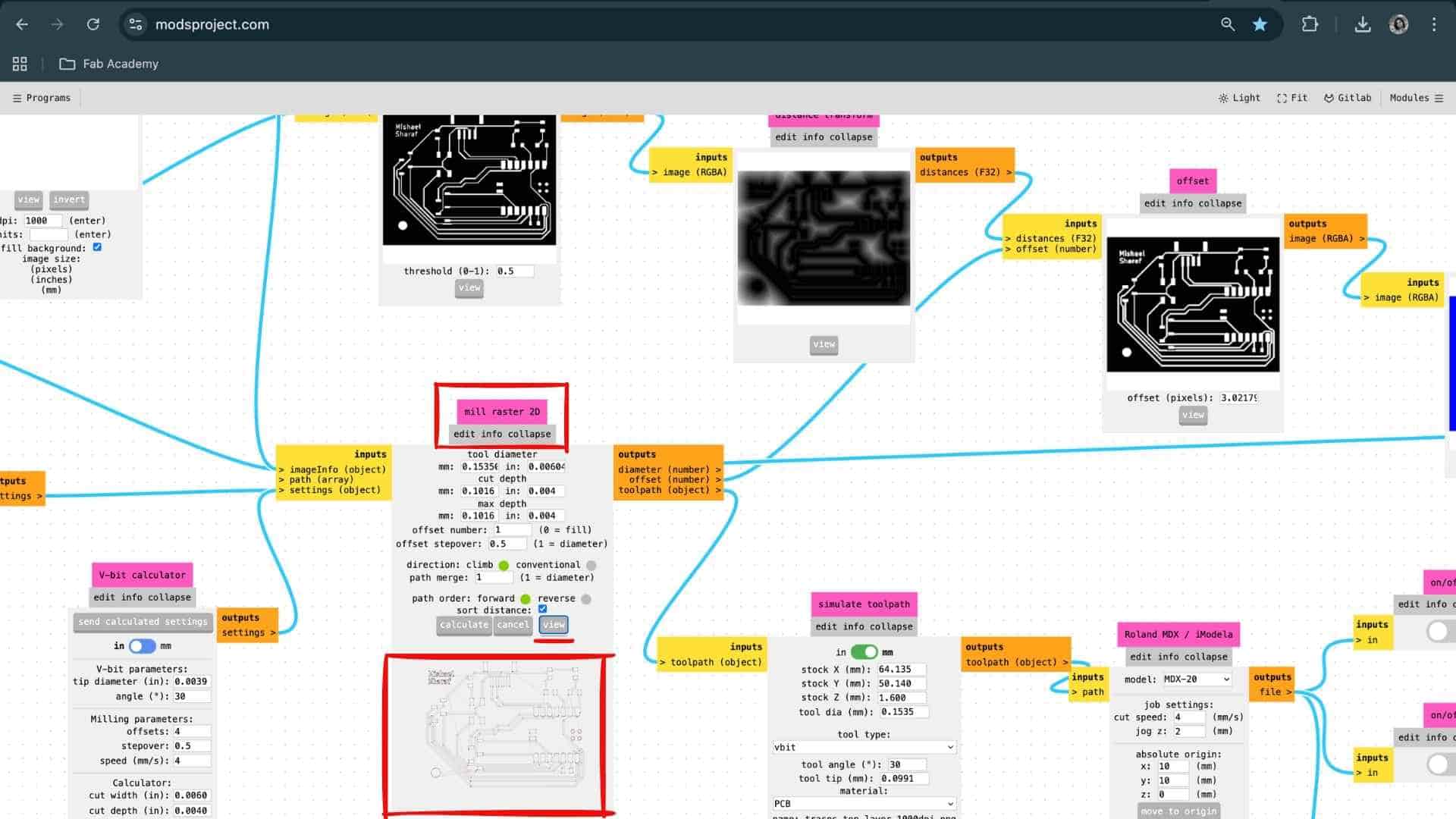The height and width of the screenshot is (819, 1456).
Task: Open the browser extensions puzzle icon
Action: point(1310,24)
